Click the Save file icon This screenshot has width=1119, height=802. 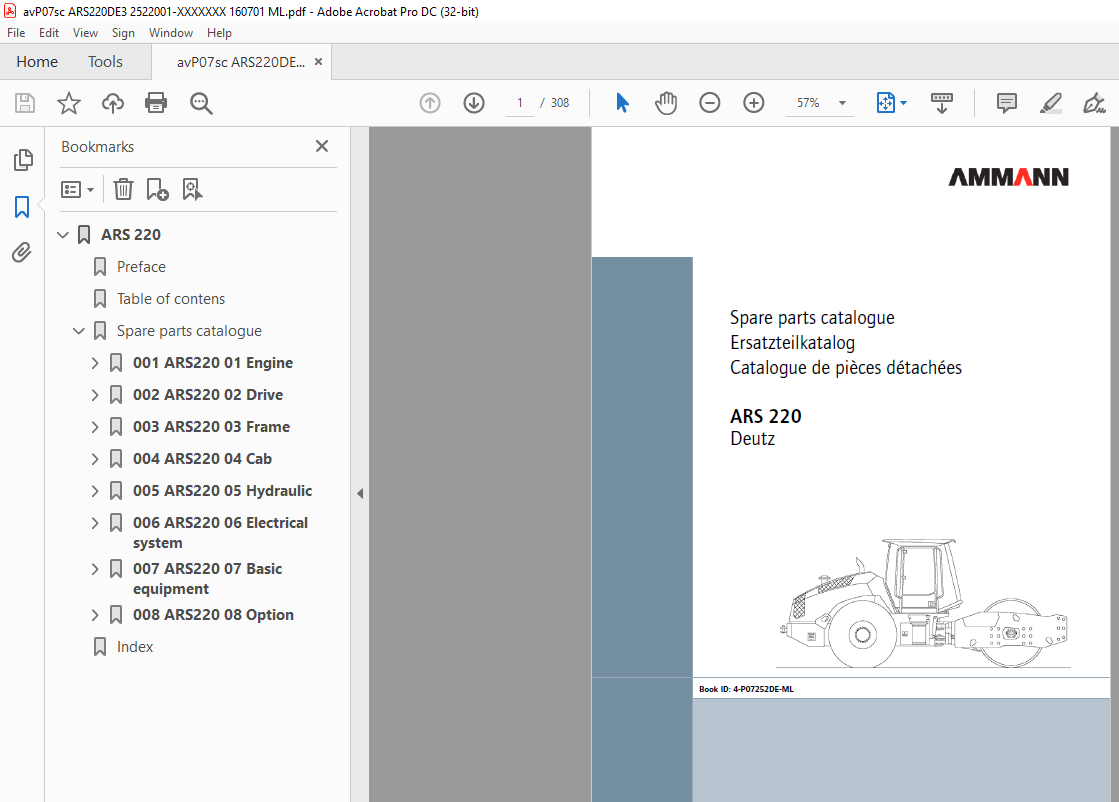(25, 103)
